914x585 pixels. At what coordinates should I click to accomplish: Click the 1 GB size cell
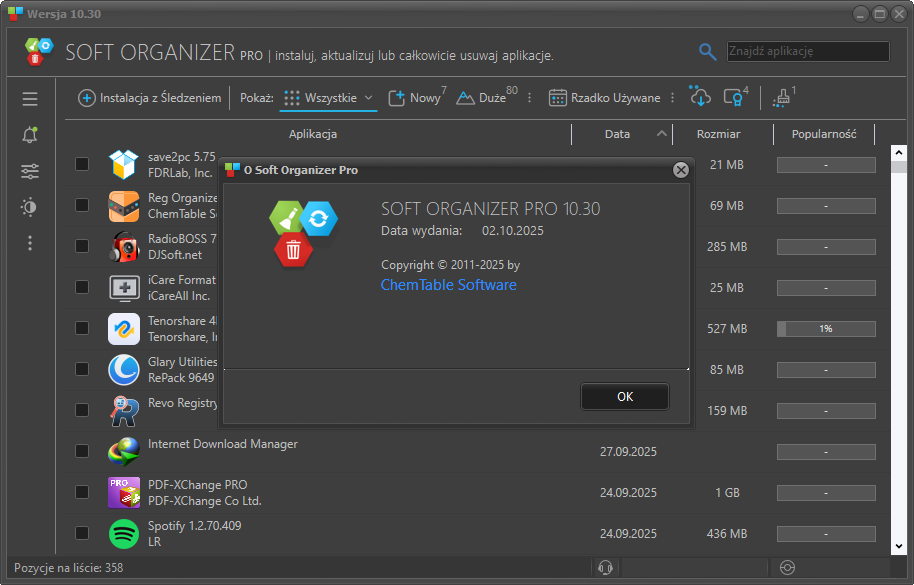pos(727,492)
